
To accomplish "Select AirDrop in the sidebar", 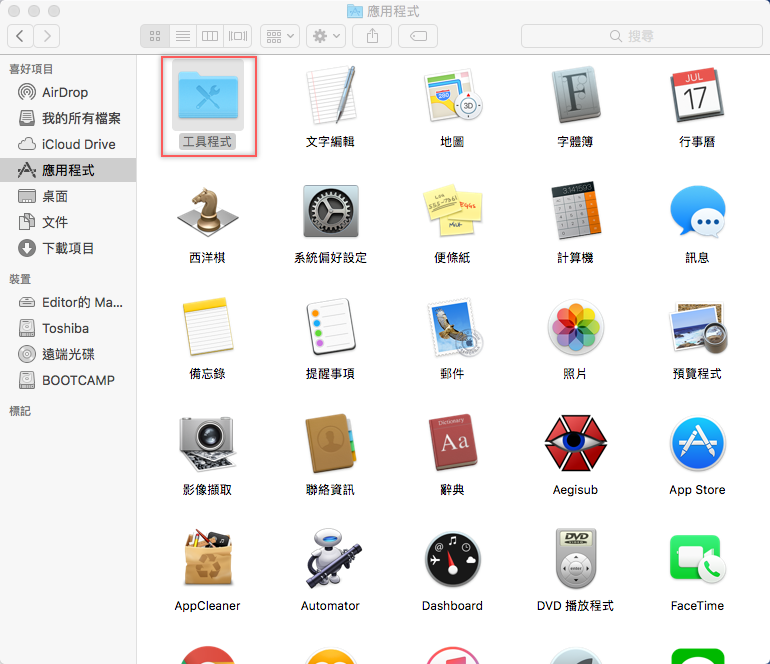I will click(68, 92).
